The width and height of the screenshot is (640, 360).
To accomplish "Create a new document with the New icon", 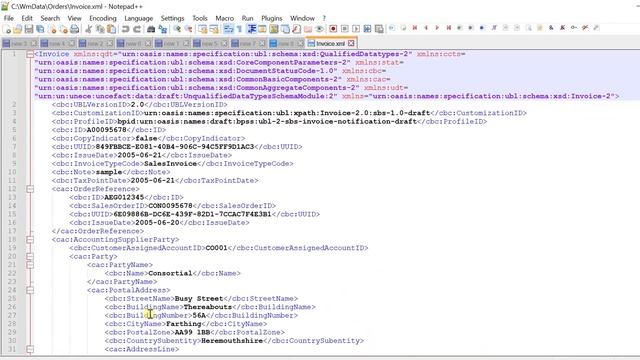I will [7, 29].
